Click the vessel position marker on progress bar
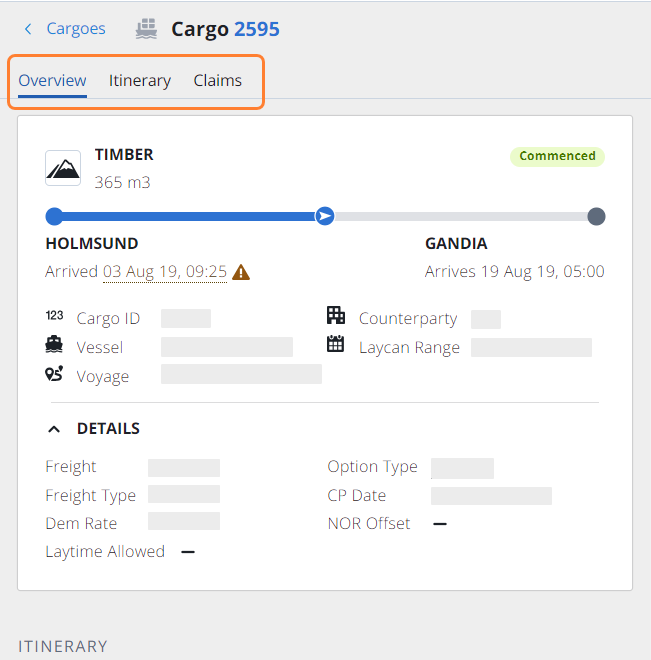 (x=325, y=216)
